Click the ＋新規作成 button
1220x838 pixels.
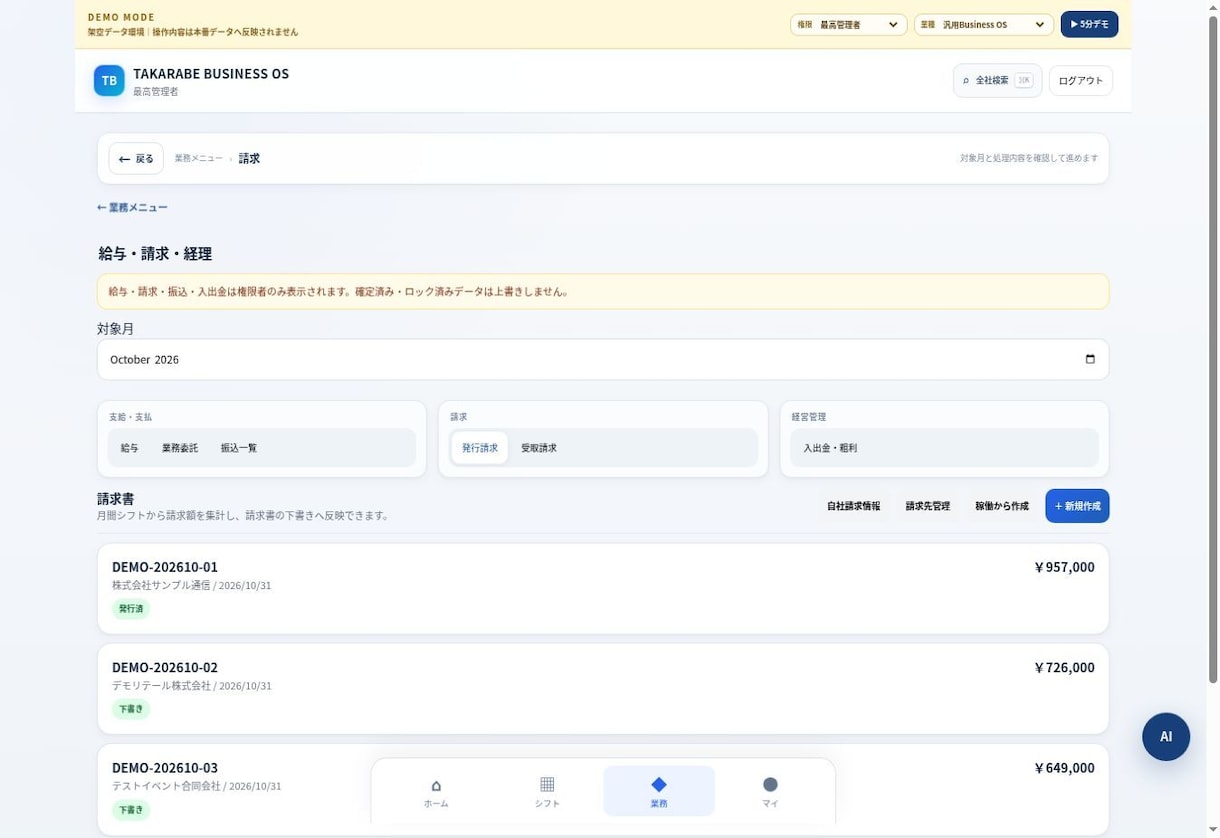(1077, 506)
